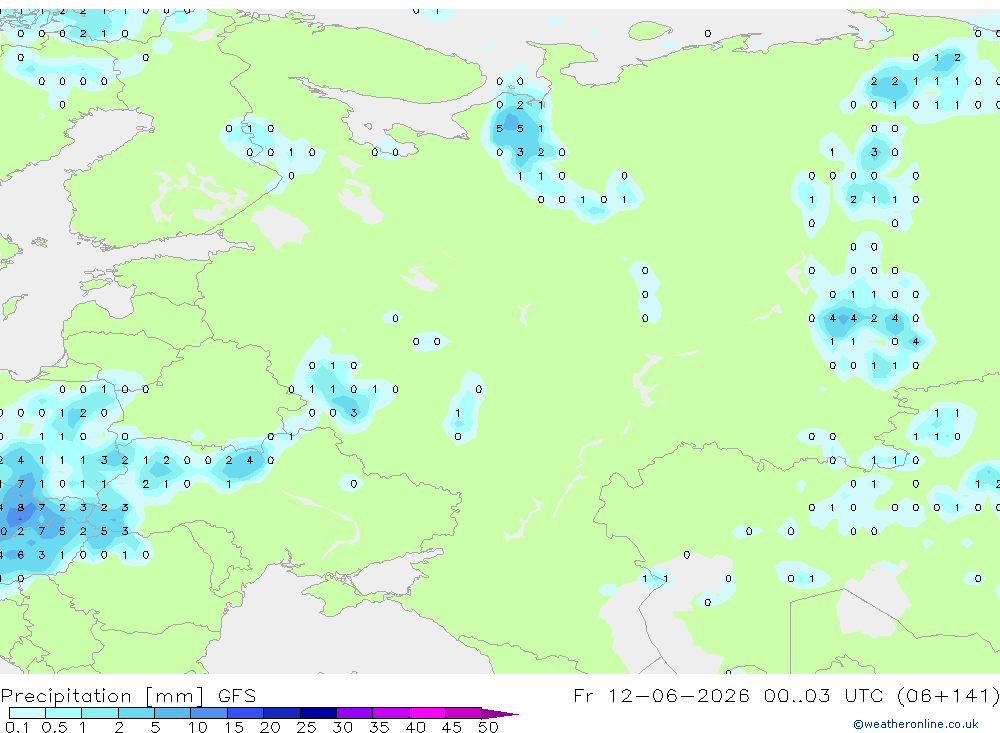The height and width of the screenshot is (733, 1000).
Task: Click the 'Fr' weekday label
Action: (583, 695)
